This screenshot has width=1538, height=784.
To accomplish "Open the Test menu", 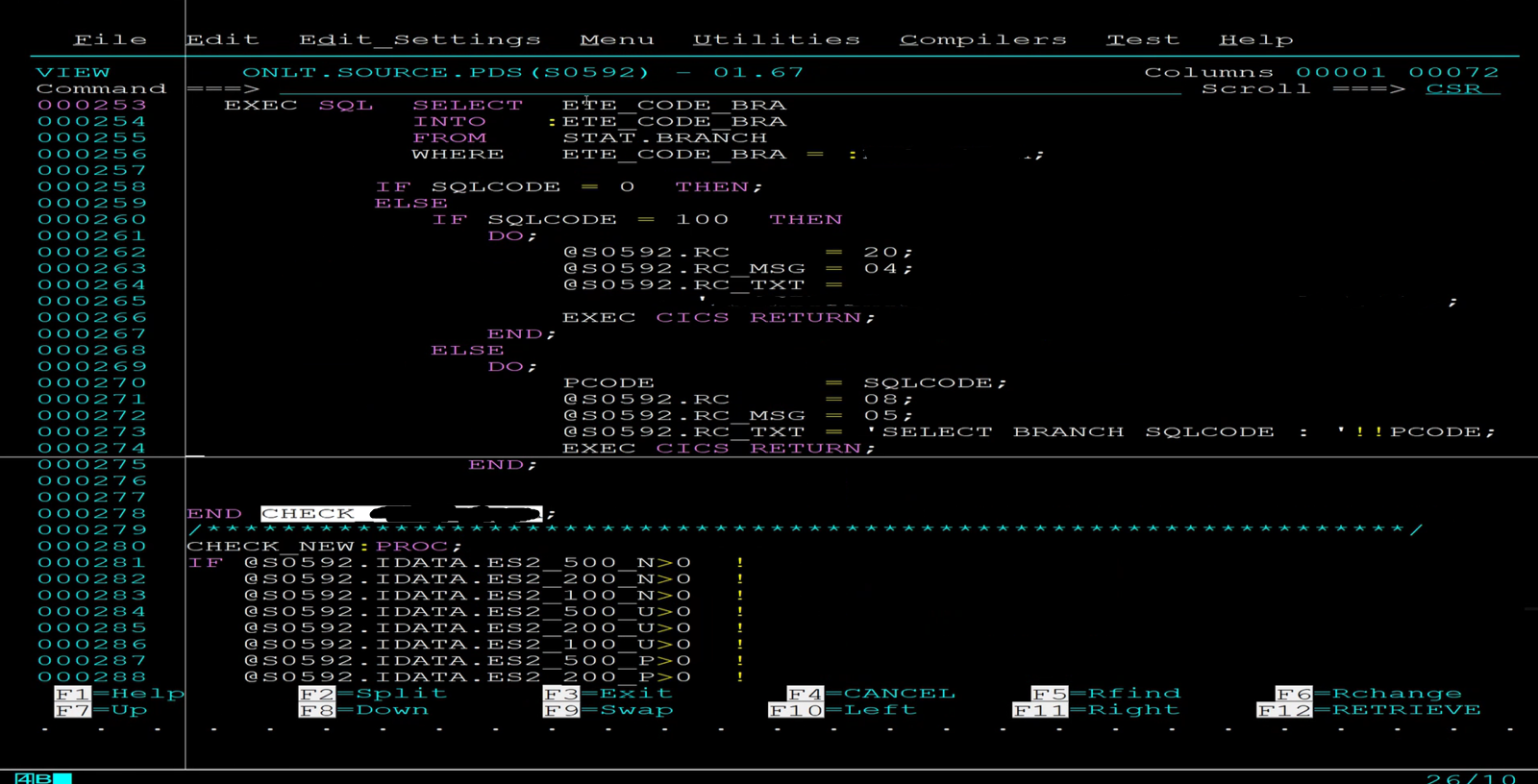I will (x=1143, y=39).
